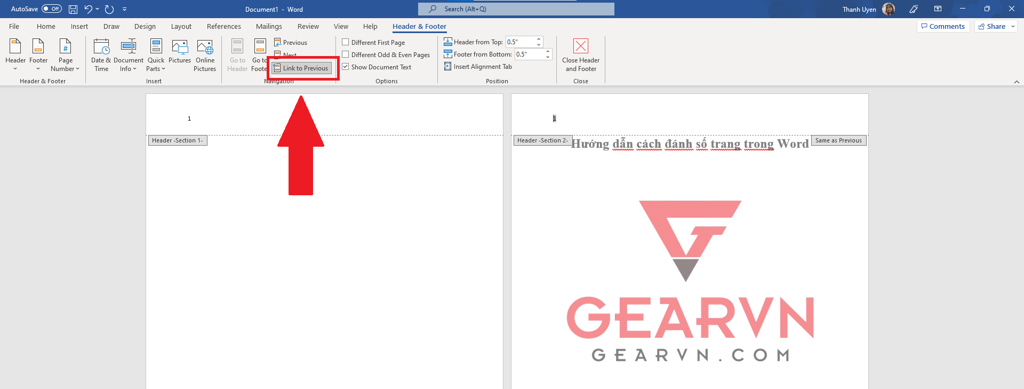Open the Header gallery button
This screenshot has height=389, width=1024.
(x=15, y=55)
